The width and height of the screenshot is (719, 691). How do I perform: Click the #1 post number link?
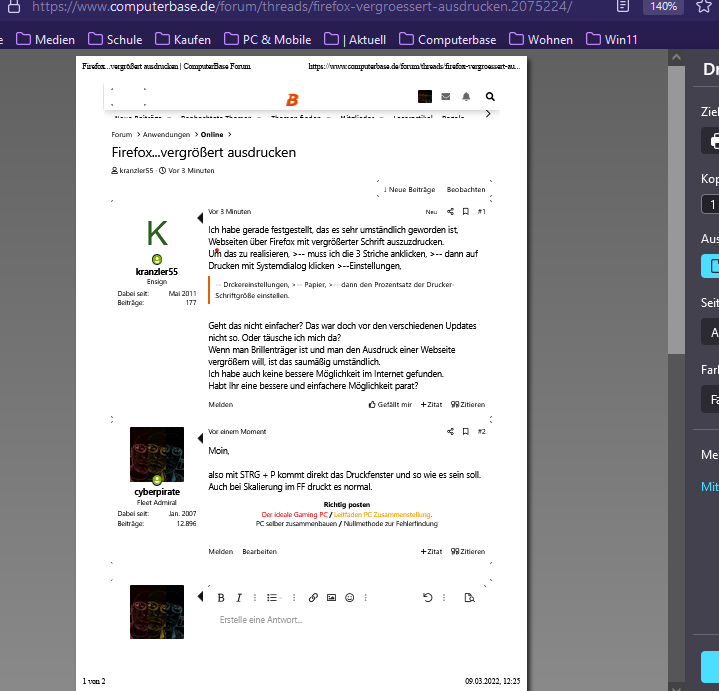tap(481, 211)
